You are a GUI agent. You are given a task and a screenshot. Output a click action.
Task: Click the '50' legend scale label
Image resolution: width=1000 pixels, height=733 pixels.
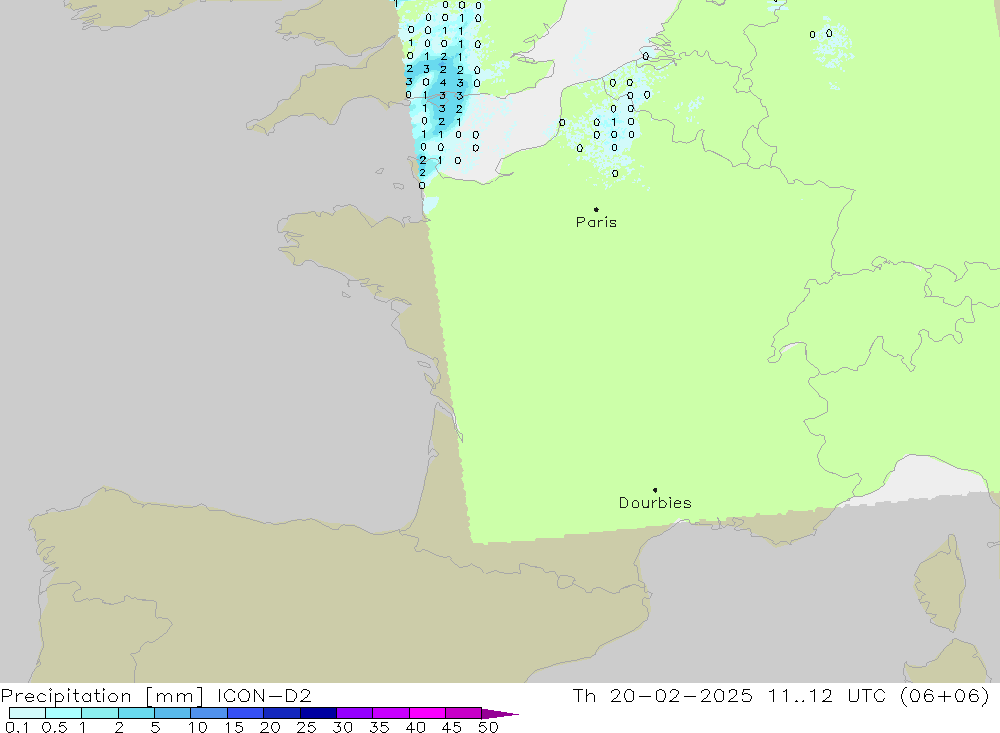point(488,727)
